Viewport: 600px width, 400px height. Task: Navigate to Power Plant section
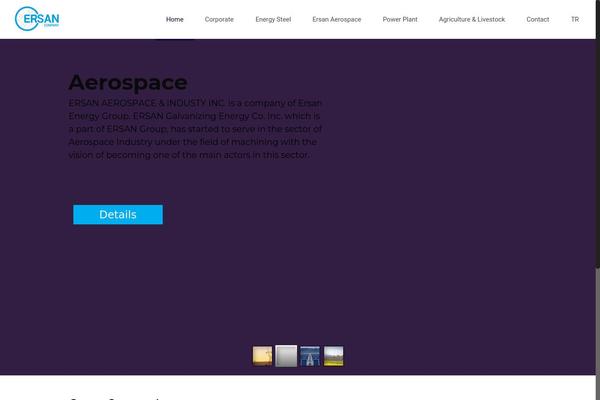[x=400, y=20]
